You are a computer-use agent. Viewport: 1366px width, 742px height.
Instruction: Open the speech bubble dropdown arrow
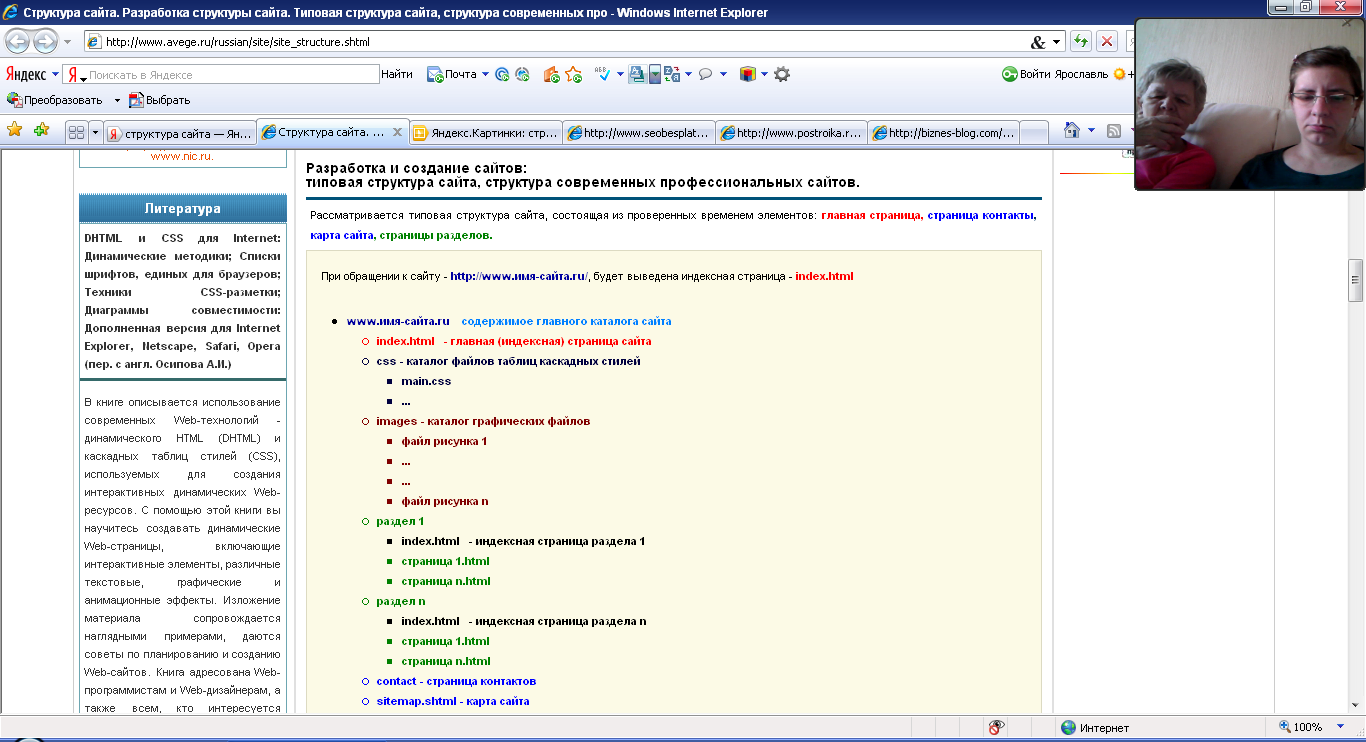tap(724, 74)
